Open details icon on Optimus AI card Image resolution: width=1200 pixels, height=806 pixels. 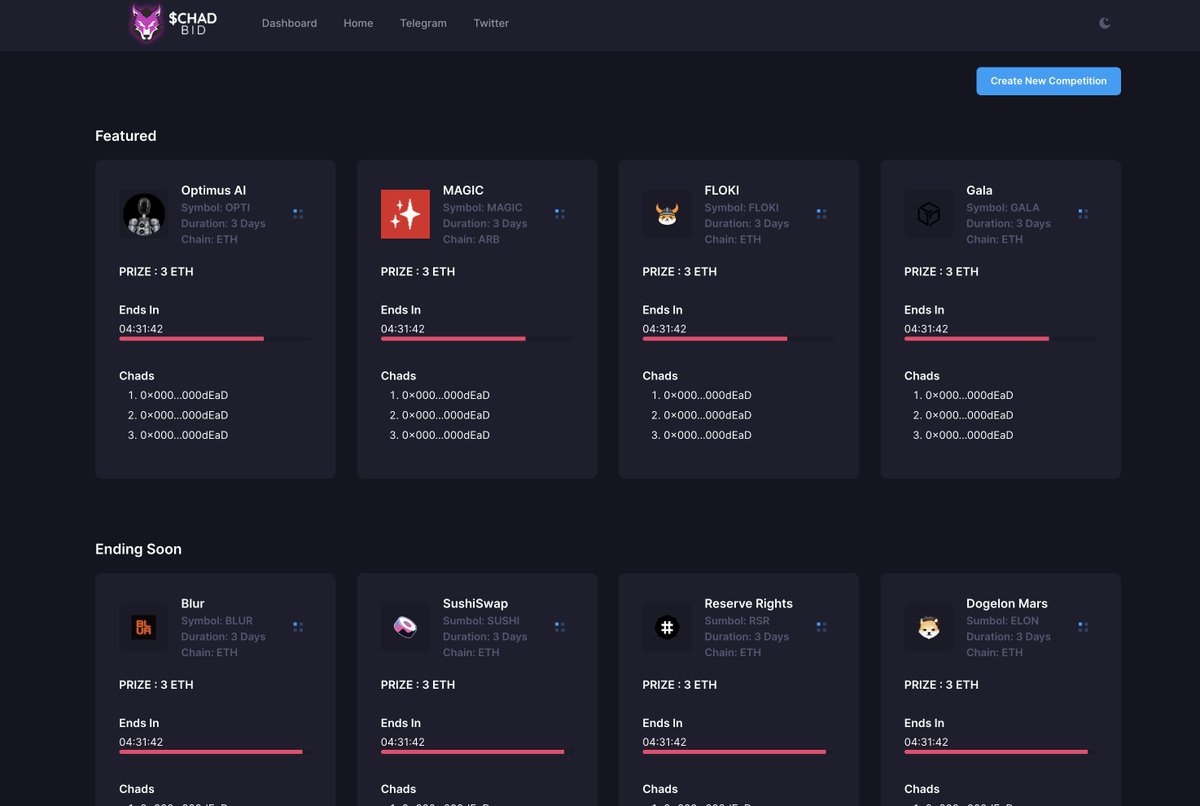click(x=298, y=213)
